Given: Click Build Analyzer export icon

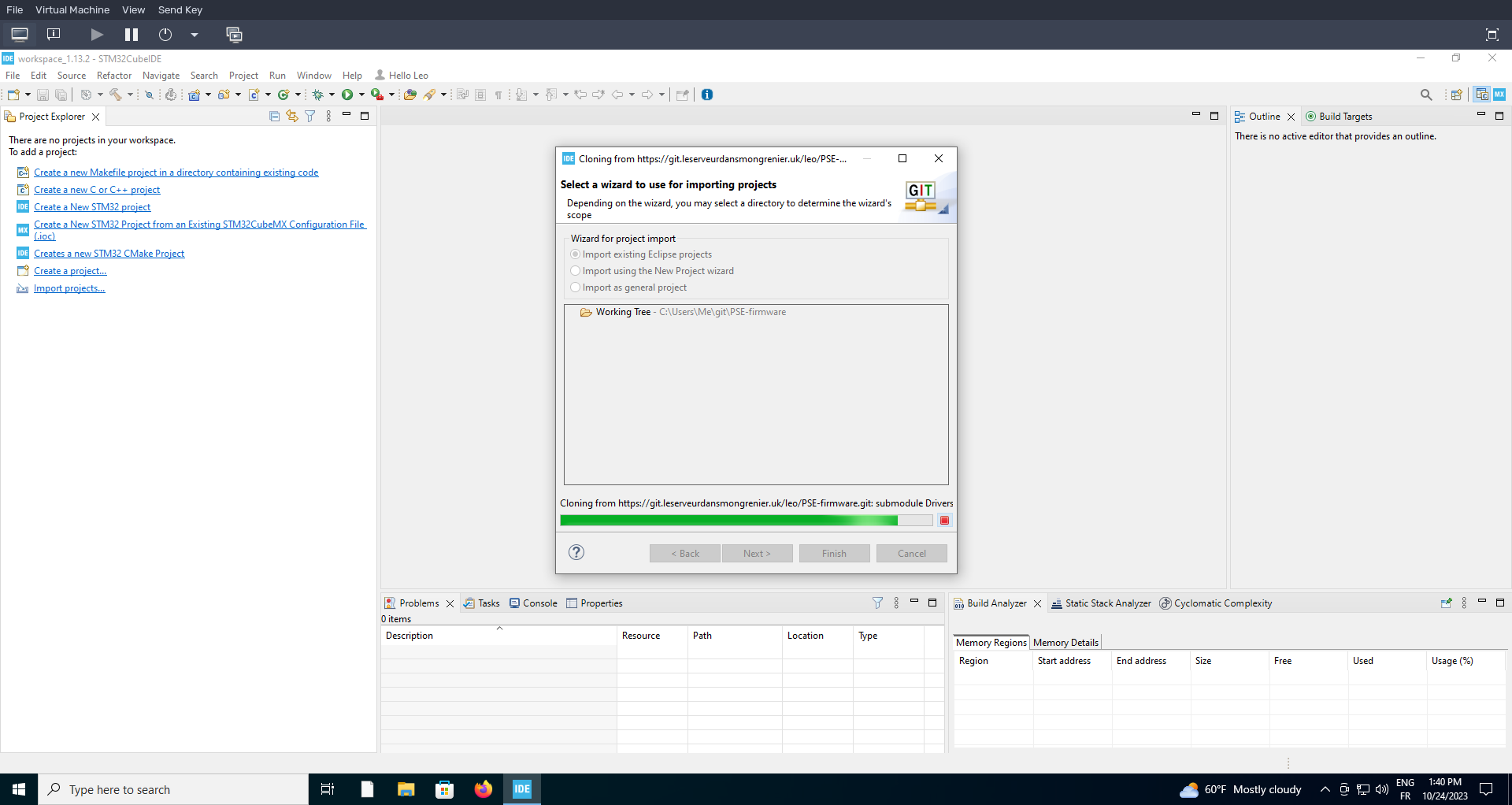Looking at the screenshot, I should click(1446, 603).
